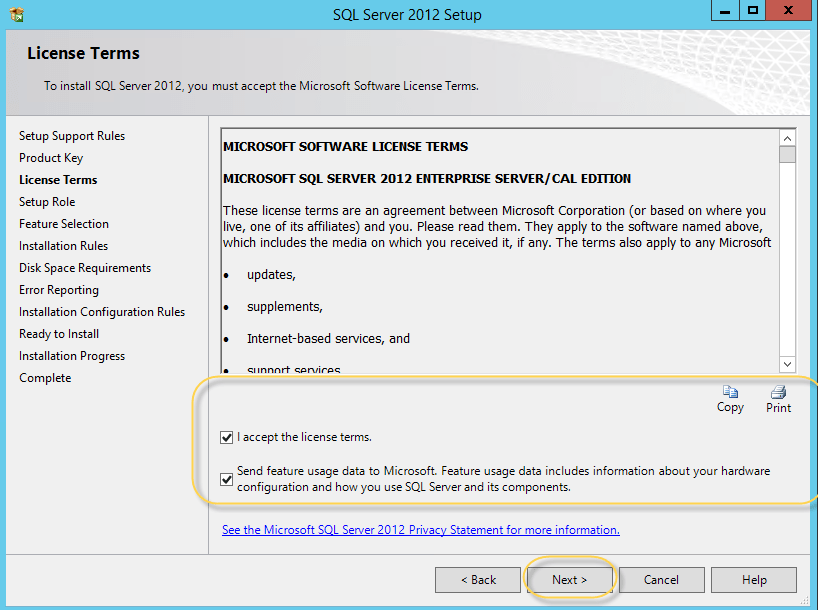Open the SQL Server 2012 Privacy Statement link
Image resolution: width=818 pixels, height=610 pixels.
(x=420, y=530)
